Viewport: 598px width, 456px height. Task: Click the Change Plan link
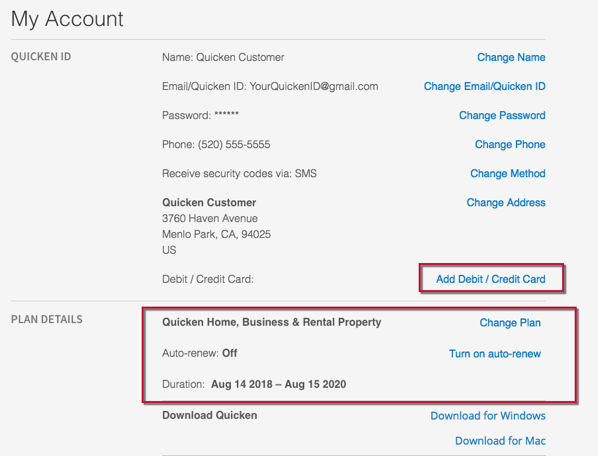click(510, 323)
